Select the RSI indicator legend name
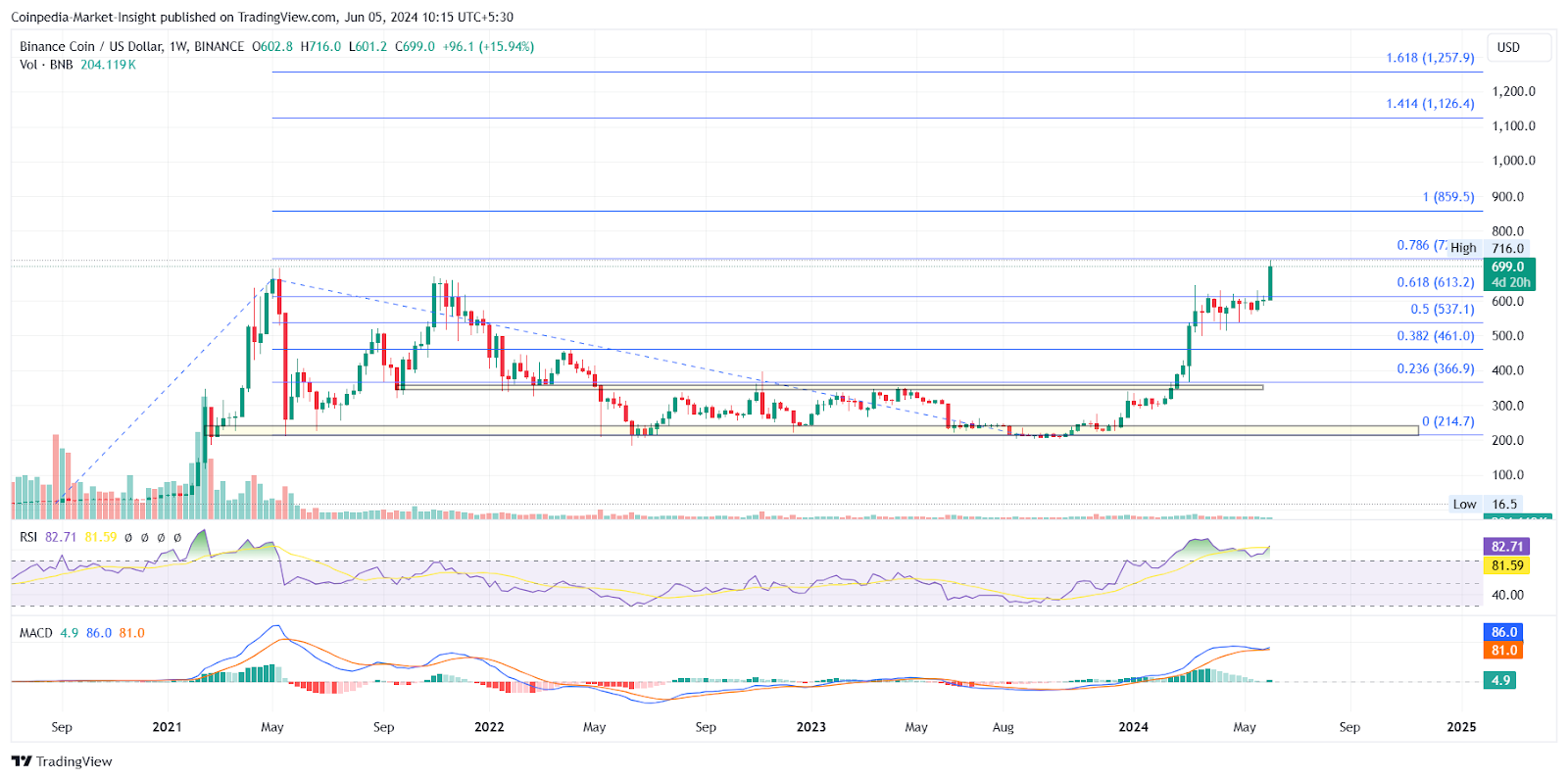1568x780 pixels. click(28, 537)
